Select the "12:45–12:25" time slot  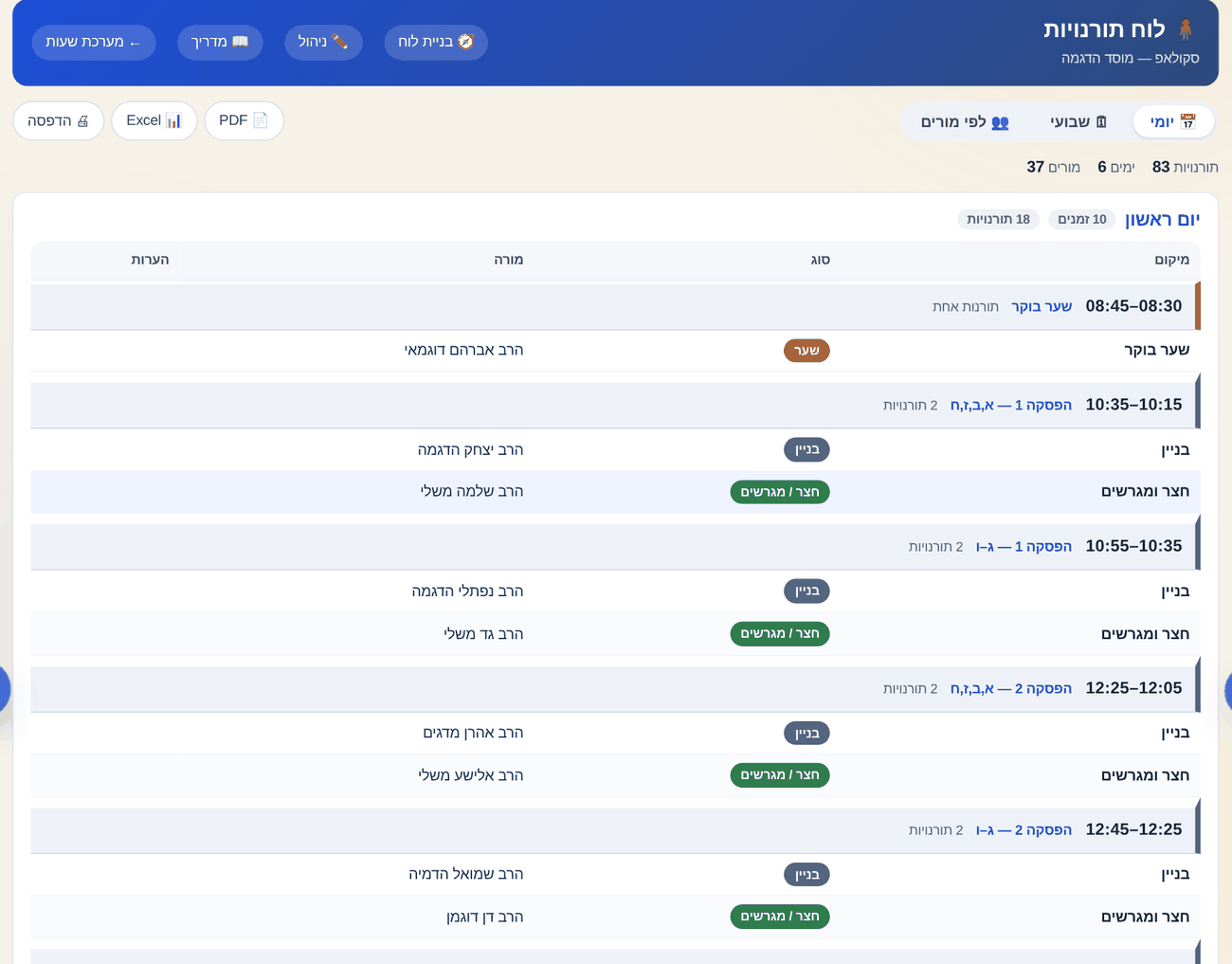[x=1133, y=829]
